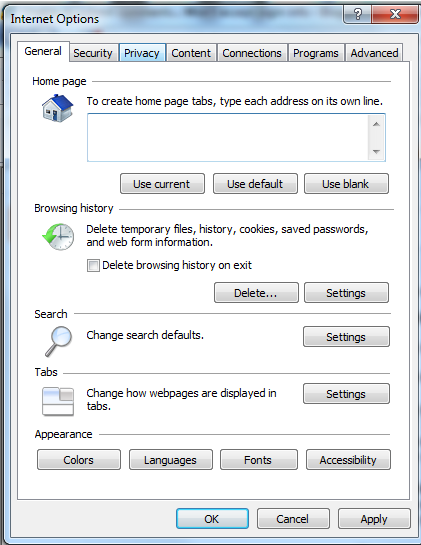The height and width of the screenshot is (545, 421).
Task: Click the blue house Home page icon
Action: (x=57, y=108)
